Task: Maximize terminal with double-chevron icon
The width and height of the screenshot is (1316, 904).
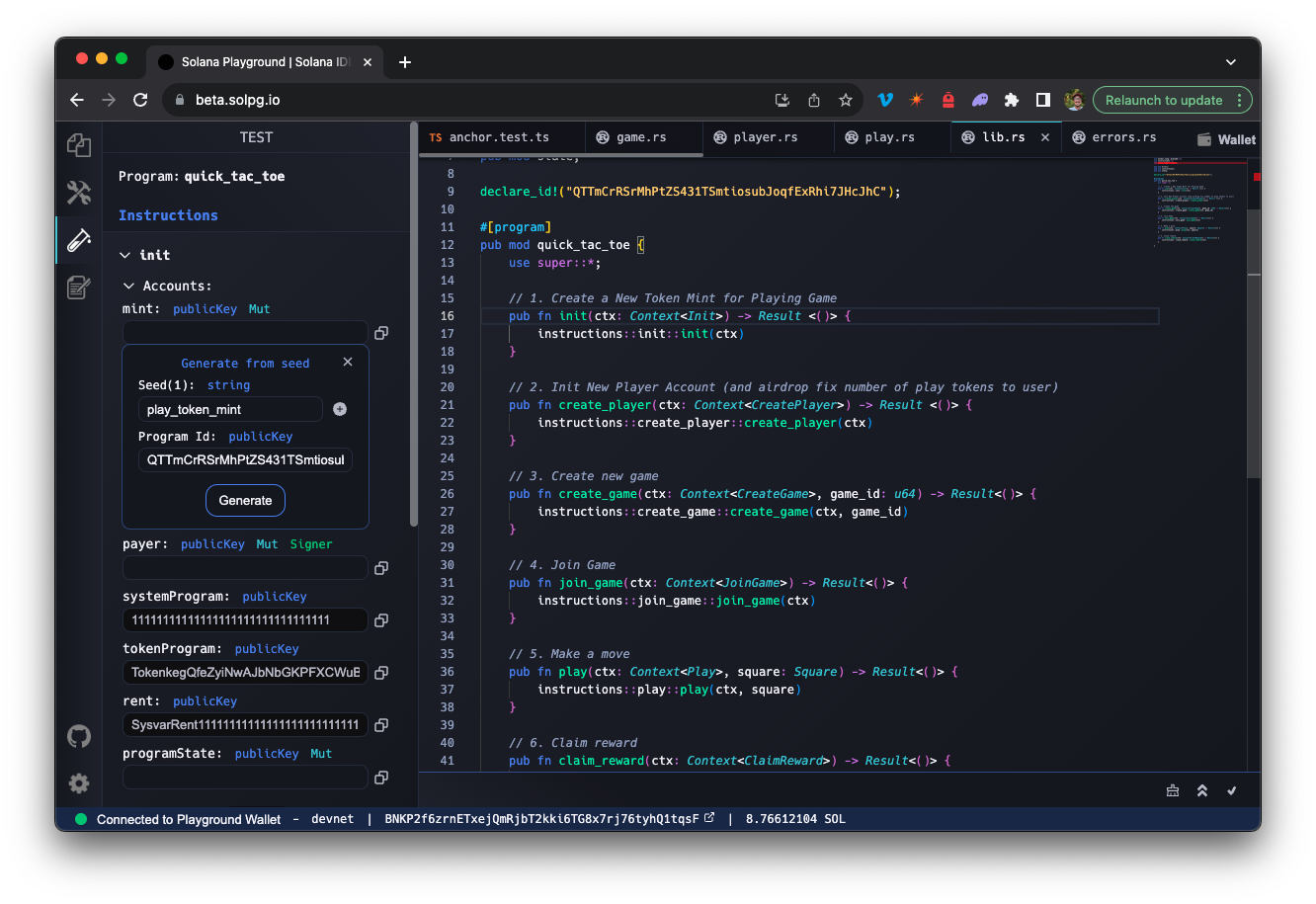Action: (1202, 790)
